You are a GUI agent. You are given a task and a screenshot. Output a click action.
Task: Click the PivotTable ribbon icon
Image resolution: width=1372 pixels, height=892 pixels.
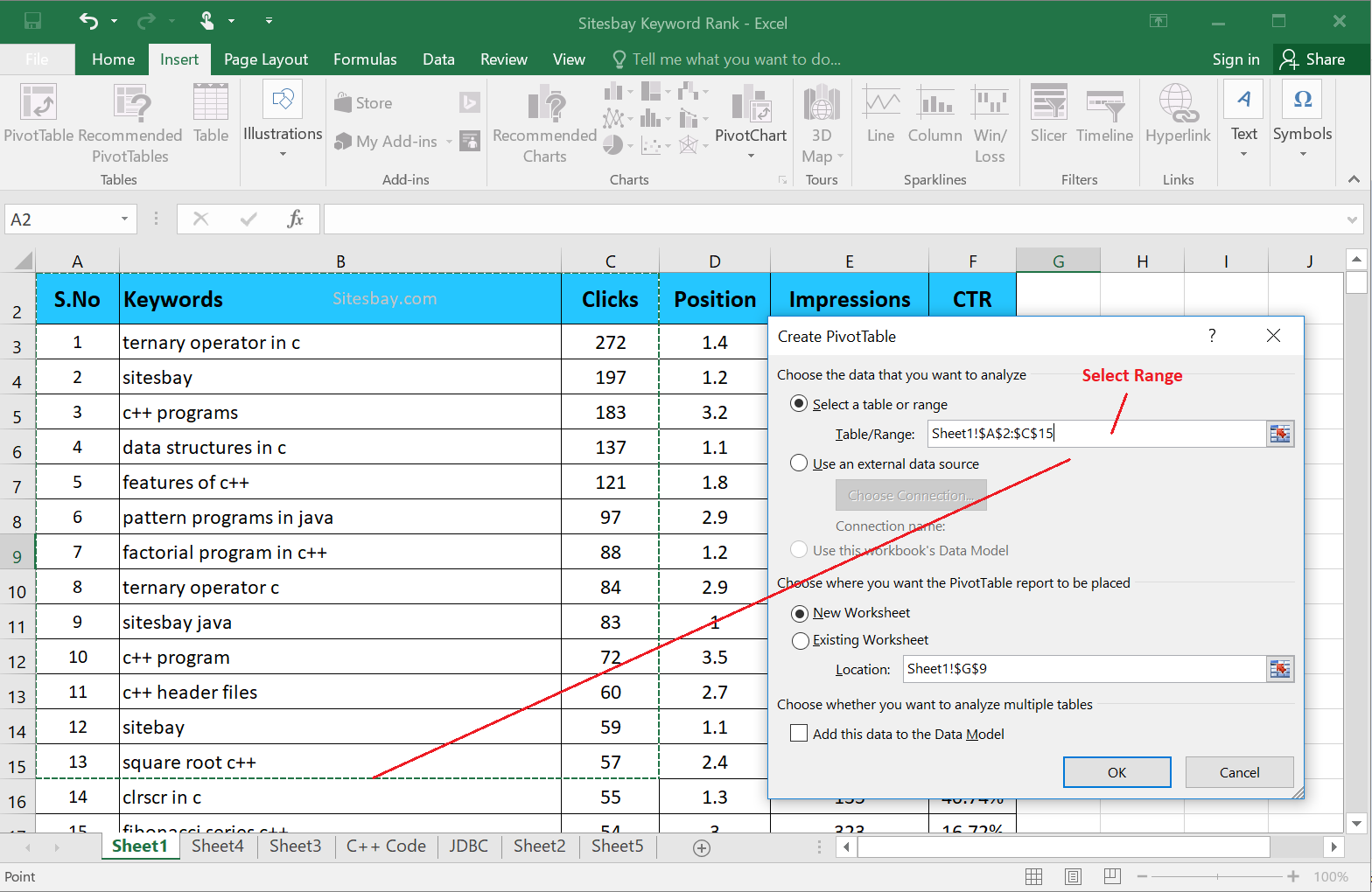(38, 113)
